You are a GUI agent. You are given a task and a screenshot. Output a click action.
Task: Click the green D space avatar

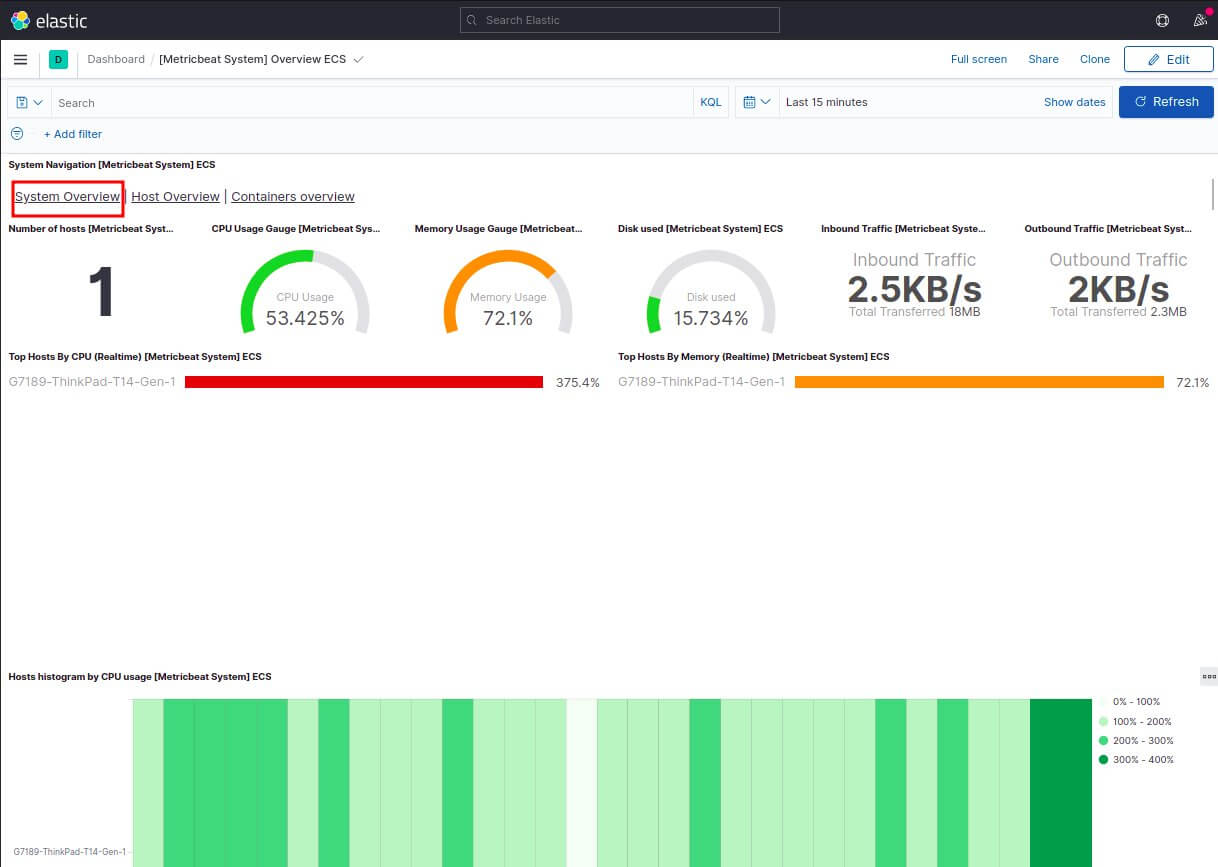click(x=58, y=60)
